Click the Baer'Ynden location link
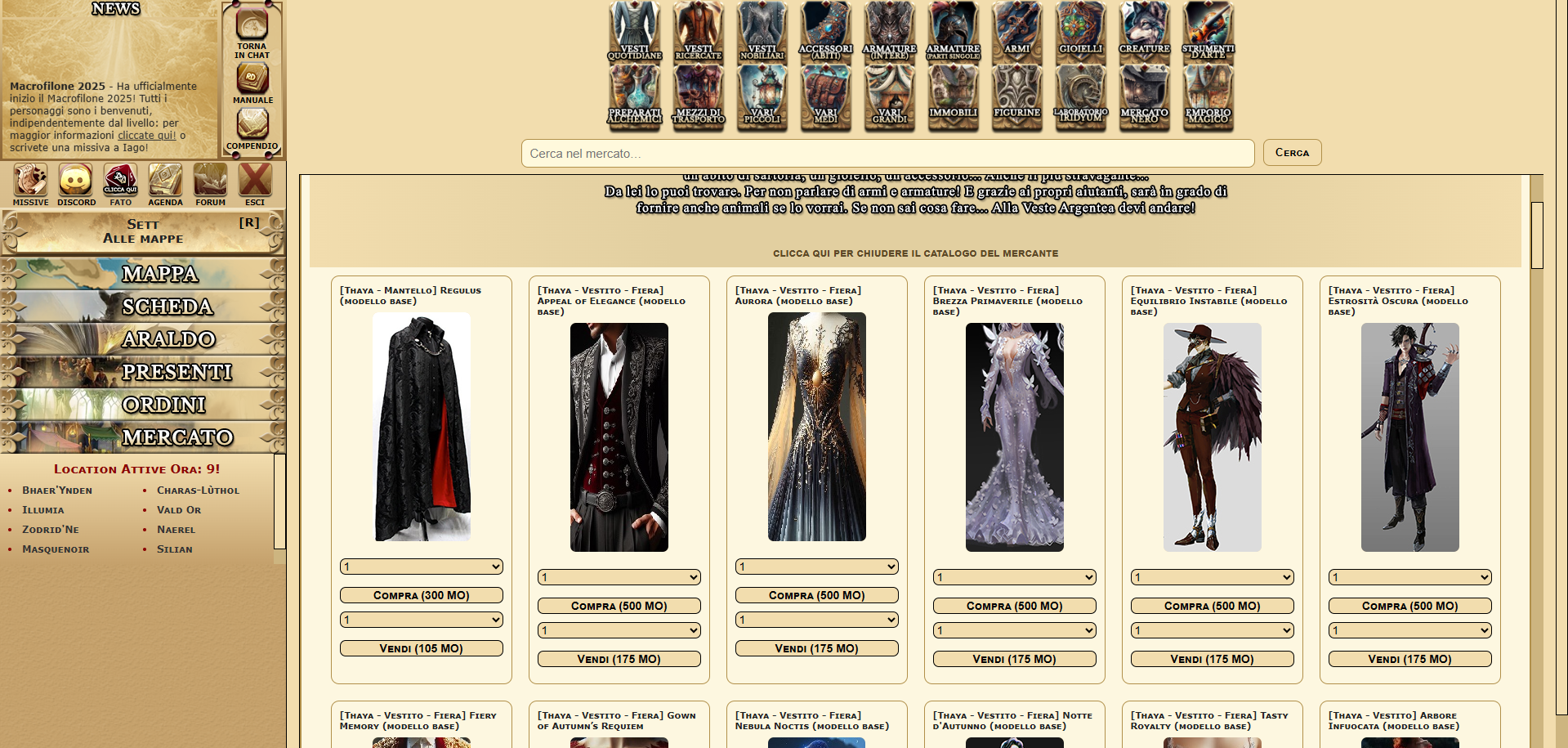The width and height of the screenshot is (1568, 748). click(x=57, y=490)
